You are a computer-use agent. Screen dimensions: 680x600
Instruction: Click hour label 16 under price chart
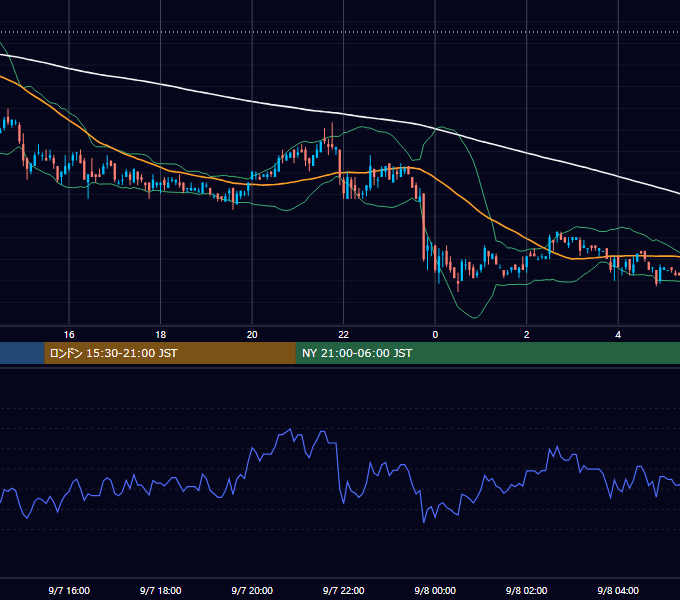(69, 335)
